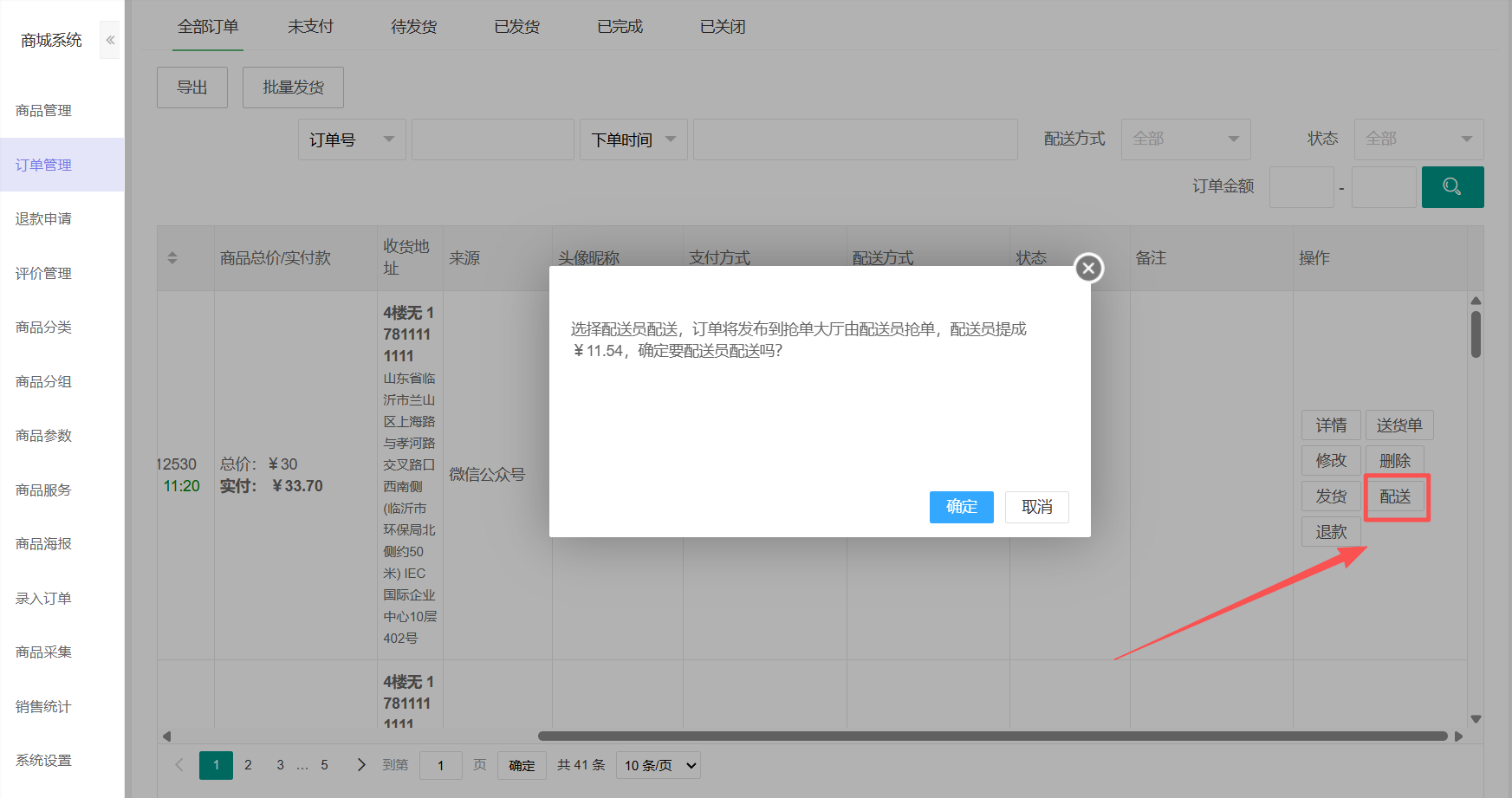Open the 下单时间 dropdown
The width and height of the screenshot is (1512, 798).
(633, 139)
